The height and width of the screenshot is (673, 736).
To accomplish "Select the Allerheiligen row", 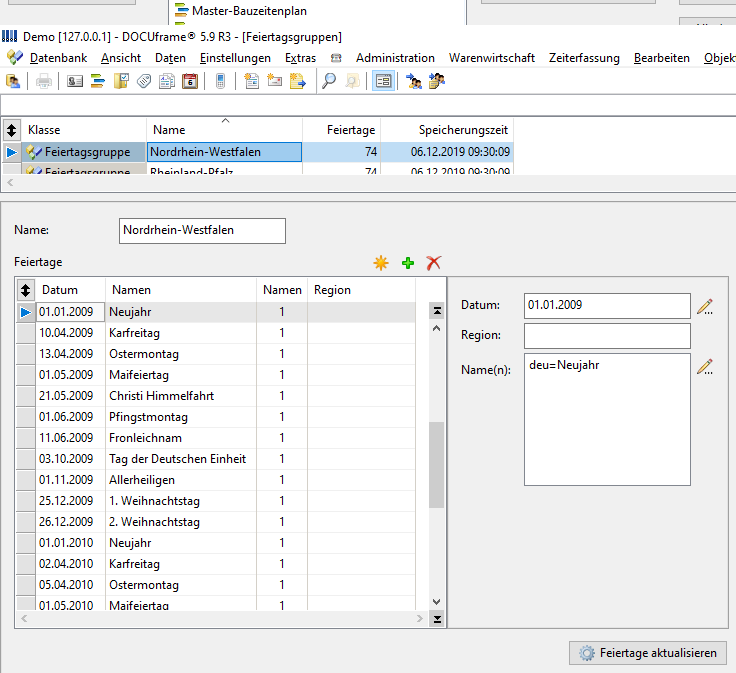I will tap(216, 480).
